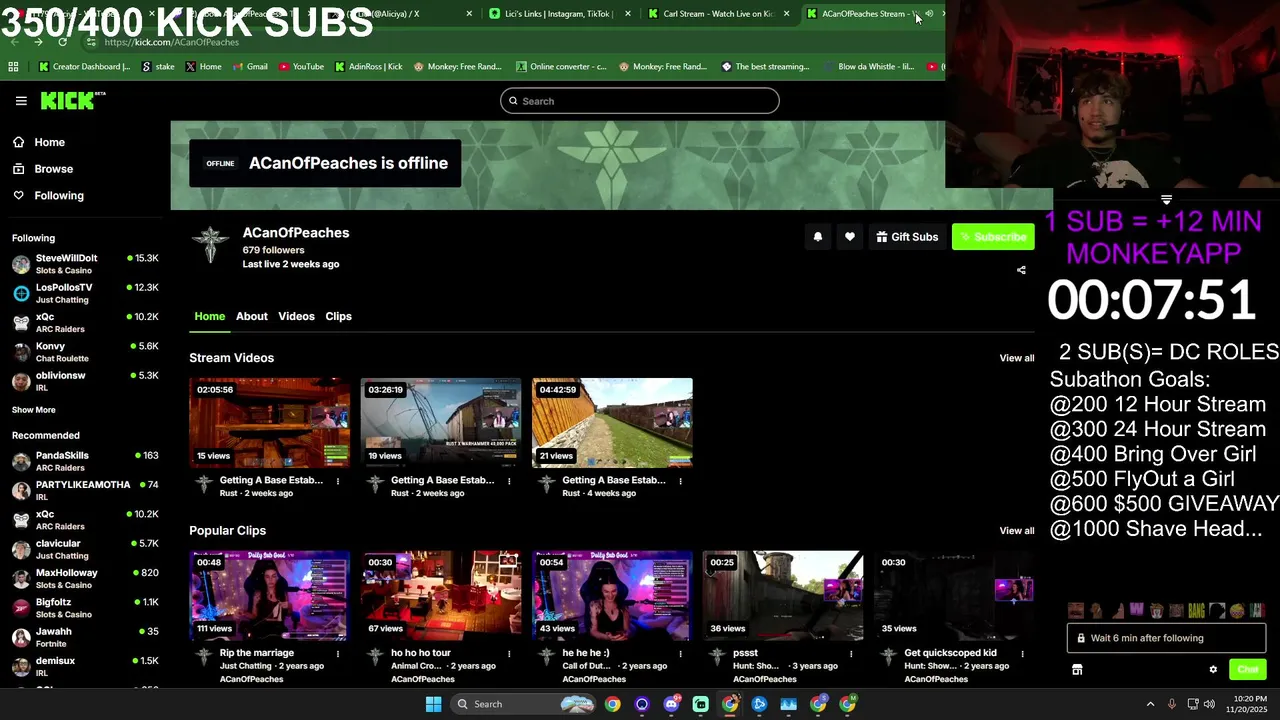
Task: Mute the ACanOfPeaches tab audio icon
Action: (929, 14)
